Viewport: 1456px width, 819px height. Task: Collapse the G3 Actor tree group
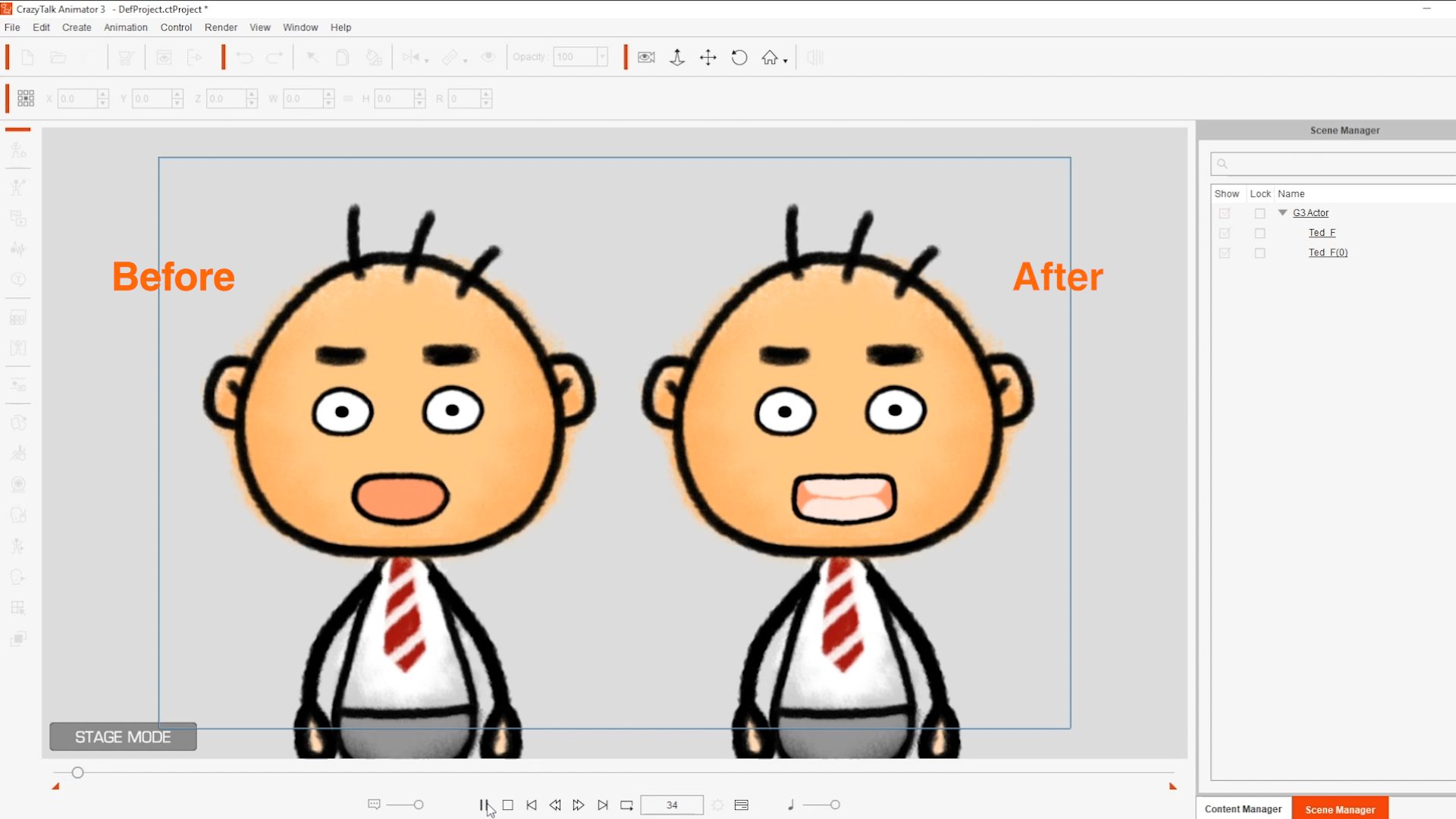tap(1282, 213)
